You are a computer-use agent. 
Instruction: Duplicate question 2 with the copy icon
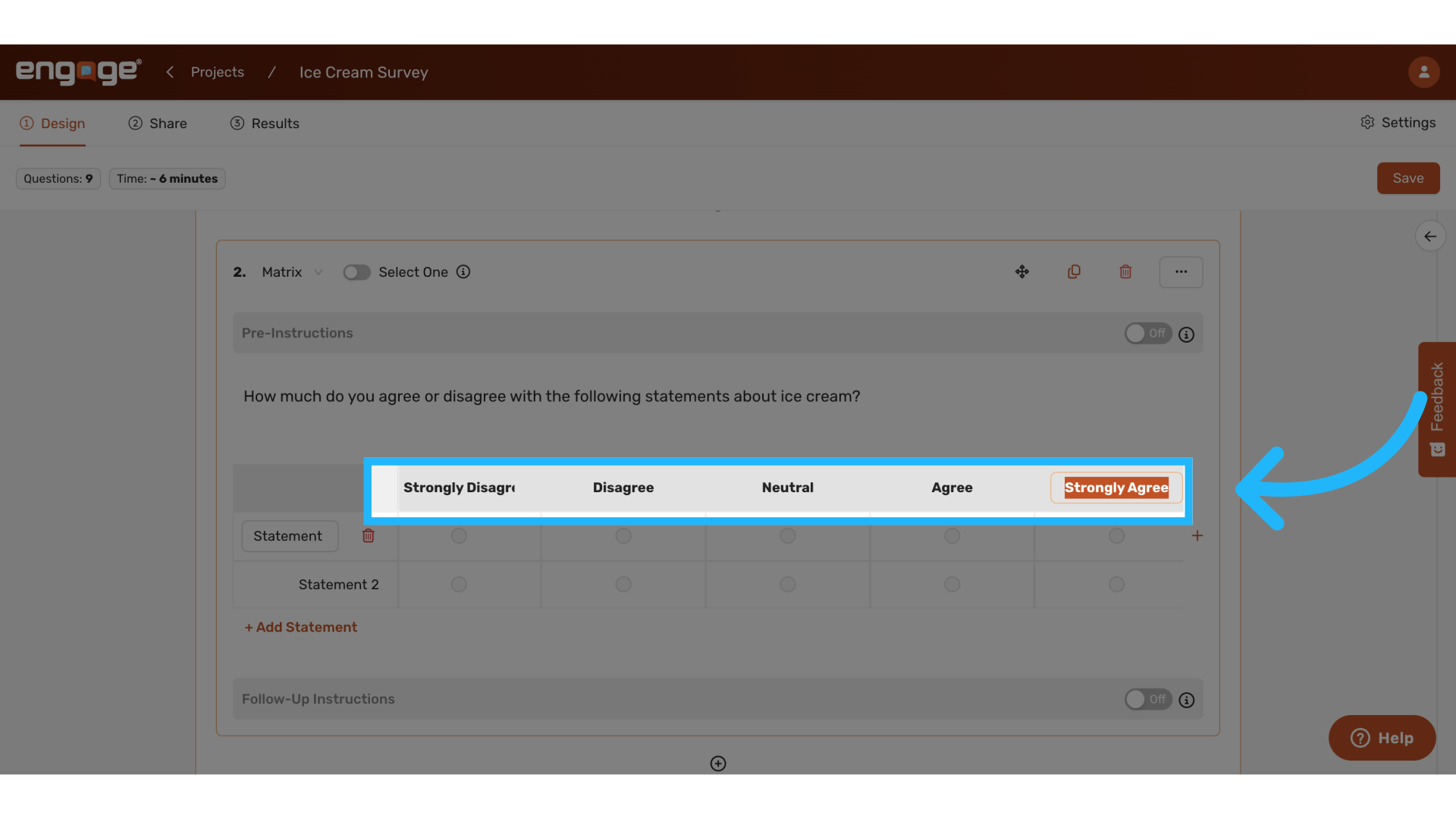tap(1074, 271)
